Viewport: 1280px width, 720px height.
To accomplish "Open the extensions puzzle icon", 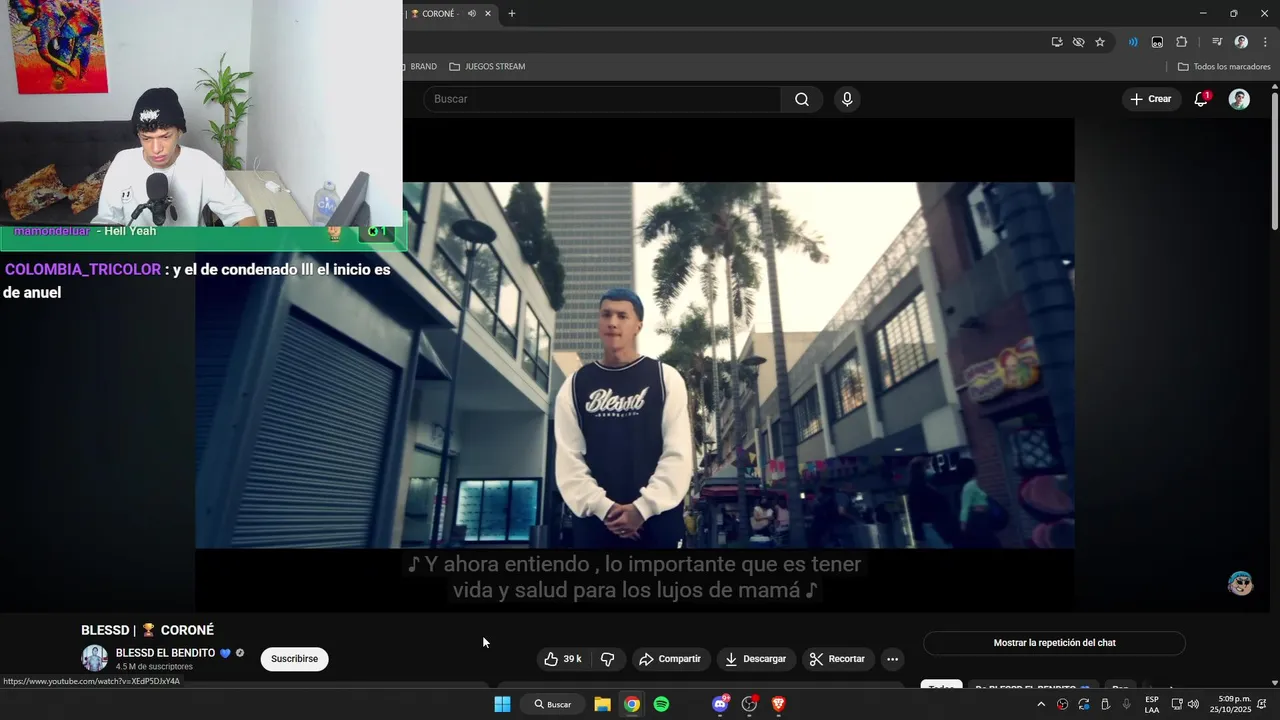I will [1181, 42].
